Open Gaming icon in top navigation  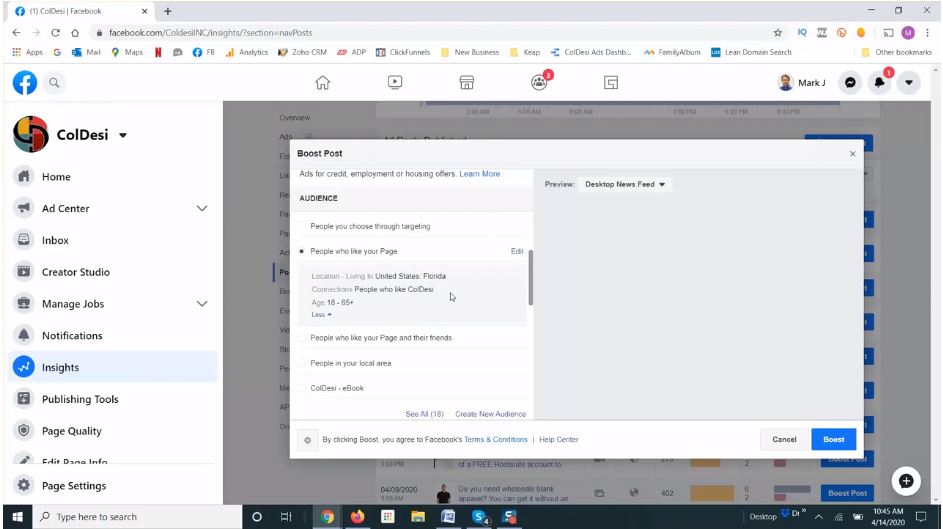610,82
